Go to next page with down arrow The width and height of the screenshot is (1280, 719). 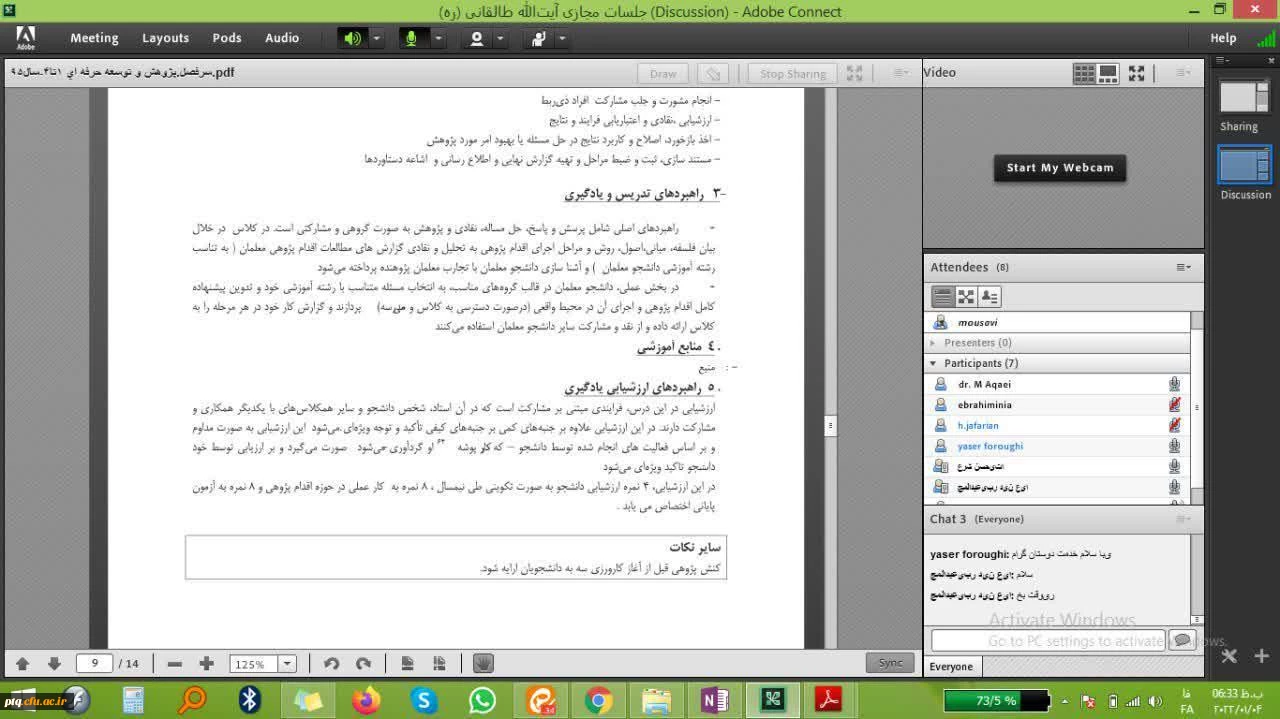click(54, 664)
